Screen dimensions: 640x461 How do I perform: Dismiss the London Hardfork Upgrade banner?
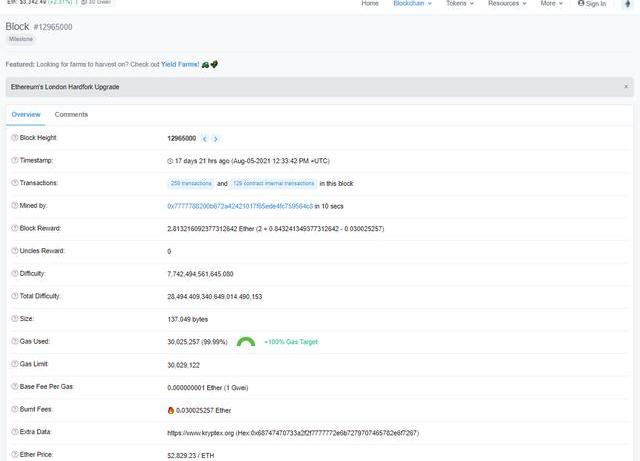click(626, 87)
